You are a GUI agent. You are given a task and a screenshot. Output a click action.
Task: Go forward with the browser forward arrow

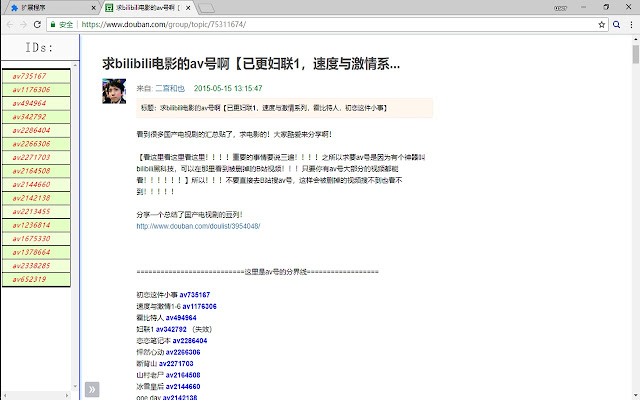tap(24, 24)
